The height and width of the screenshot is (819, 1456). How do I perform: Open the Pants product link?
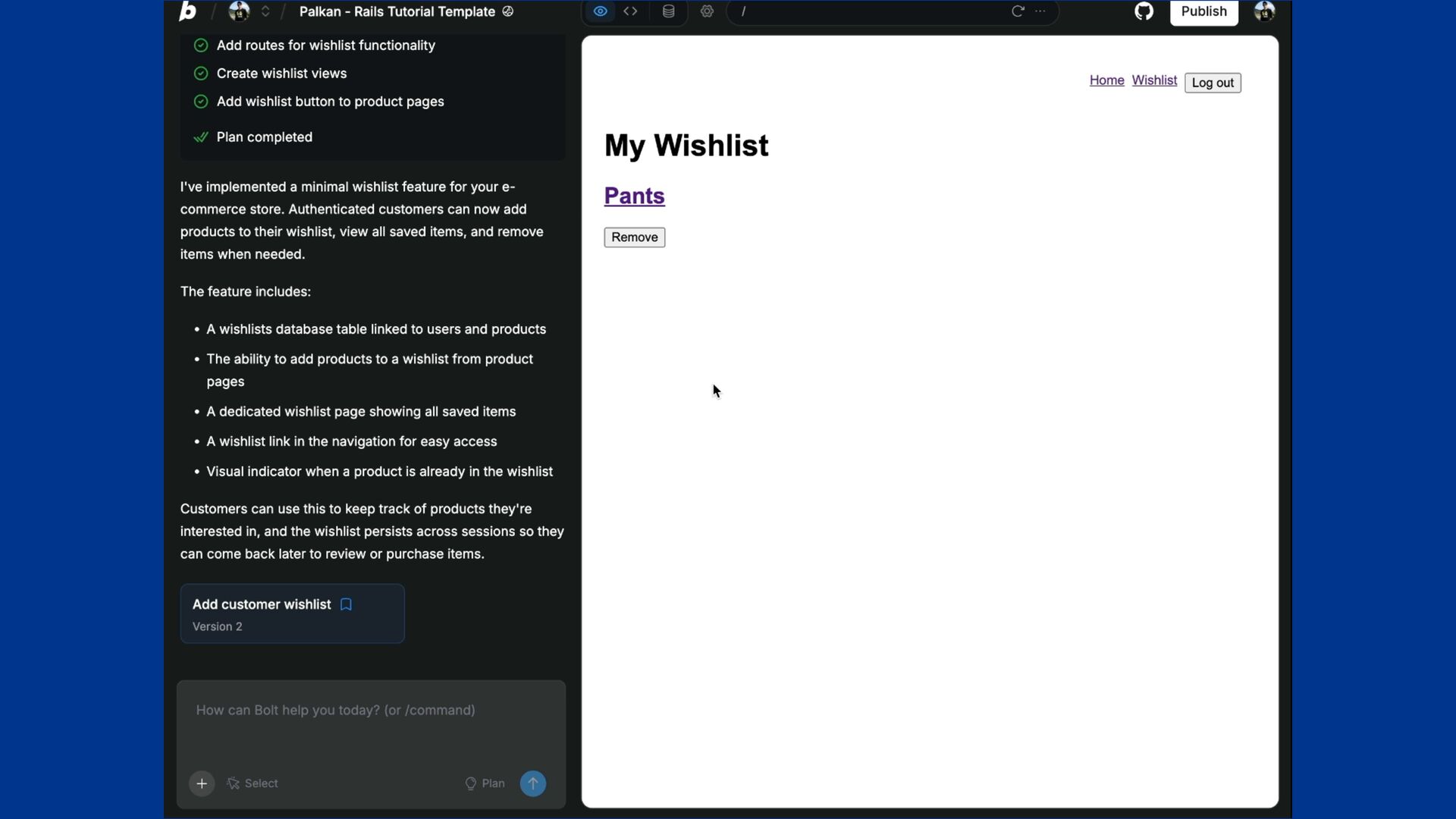[634, 196]
